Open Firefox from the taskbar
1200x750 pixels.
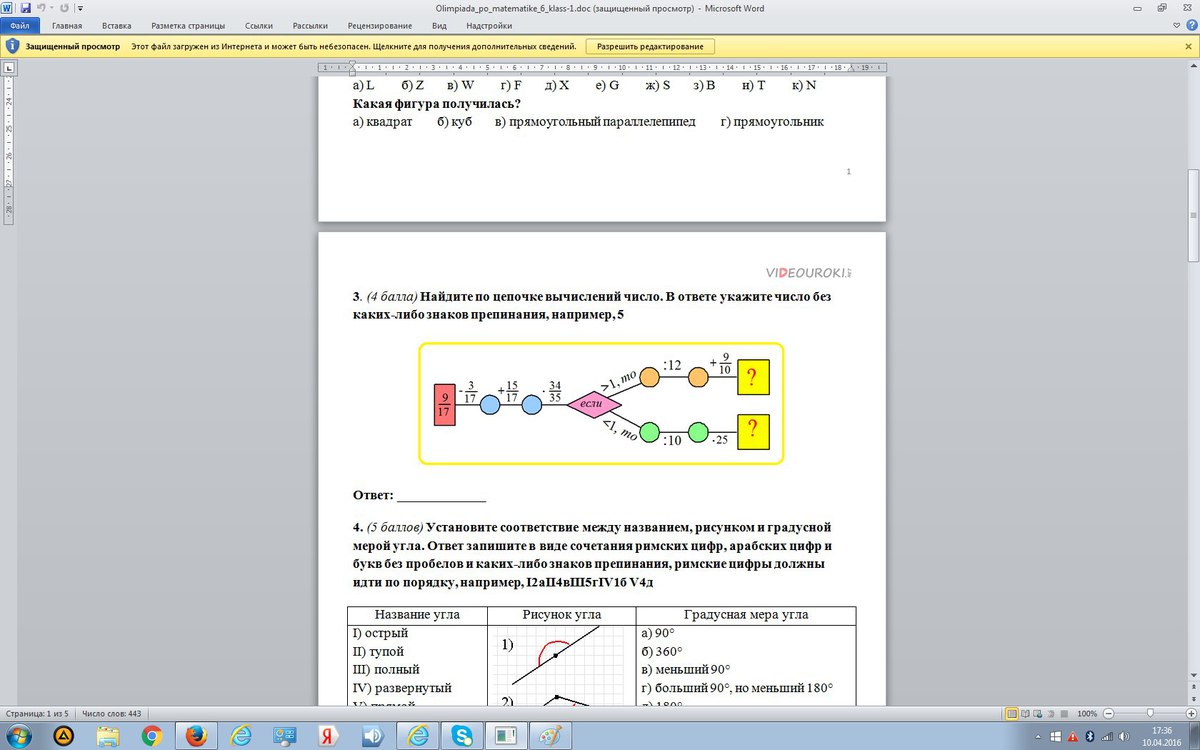197,737
